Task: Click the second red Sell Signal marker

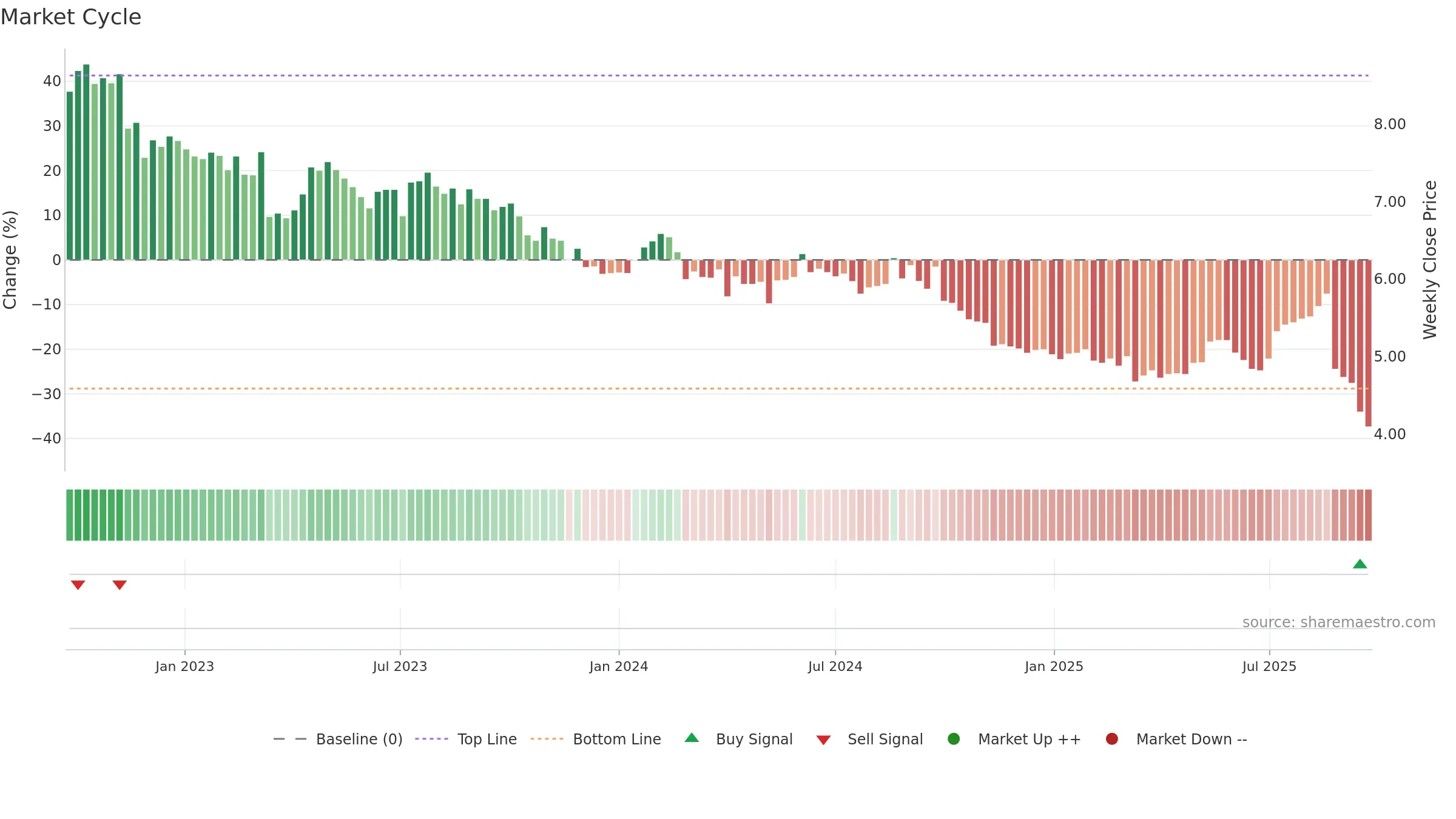Action: pos(120,585)
